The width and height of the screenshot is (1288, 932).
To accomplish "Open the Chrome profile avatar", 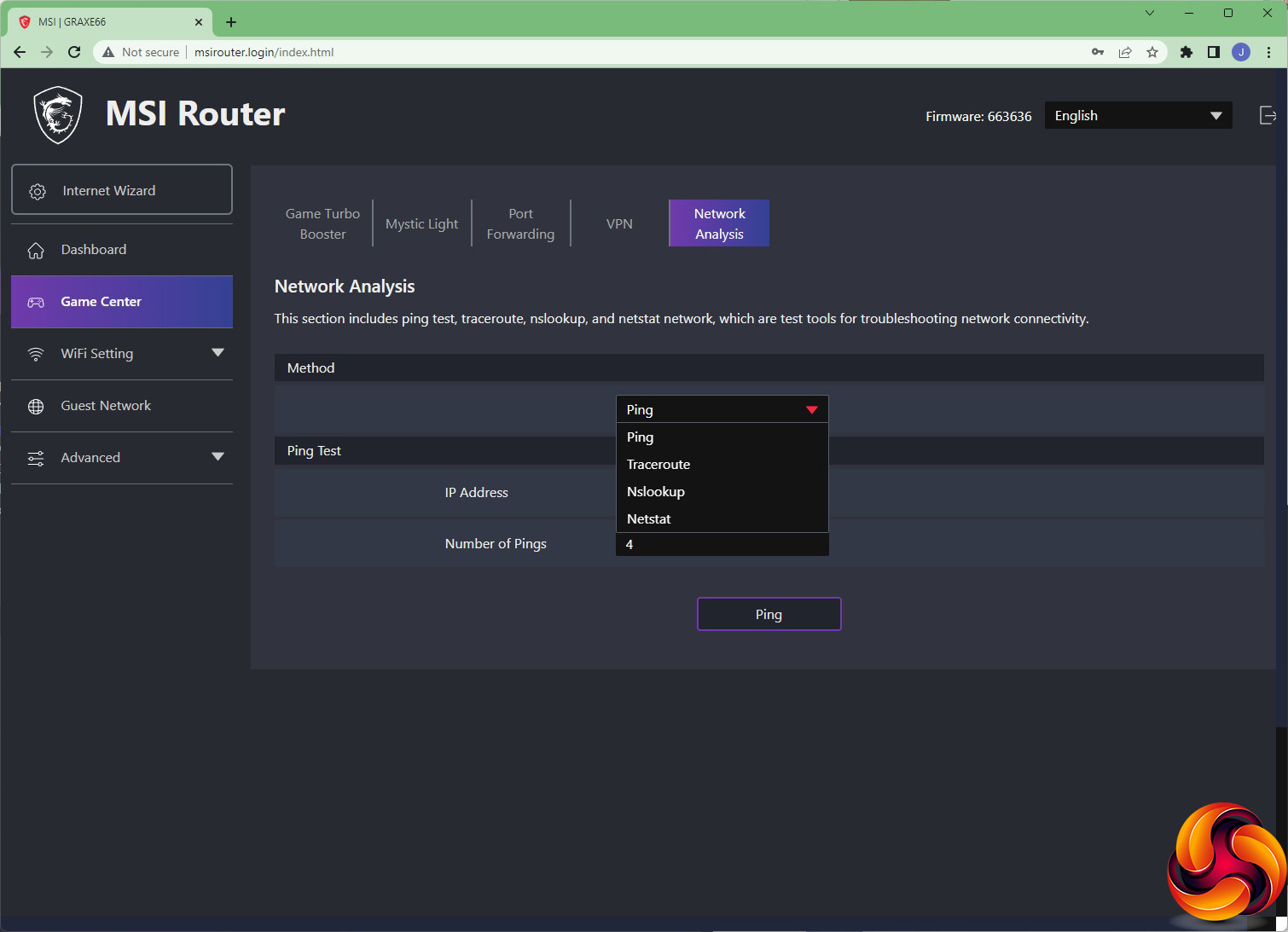I will pos(1241,52).
